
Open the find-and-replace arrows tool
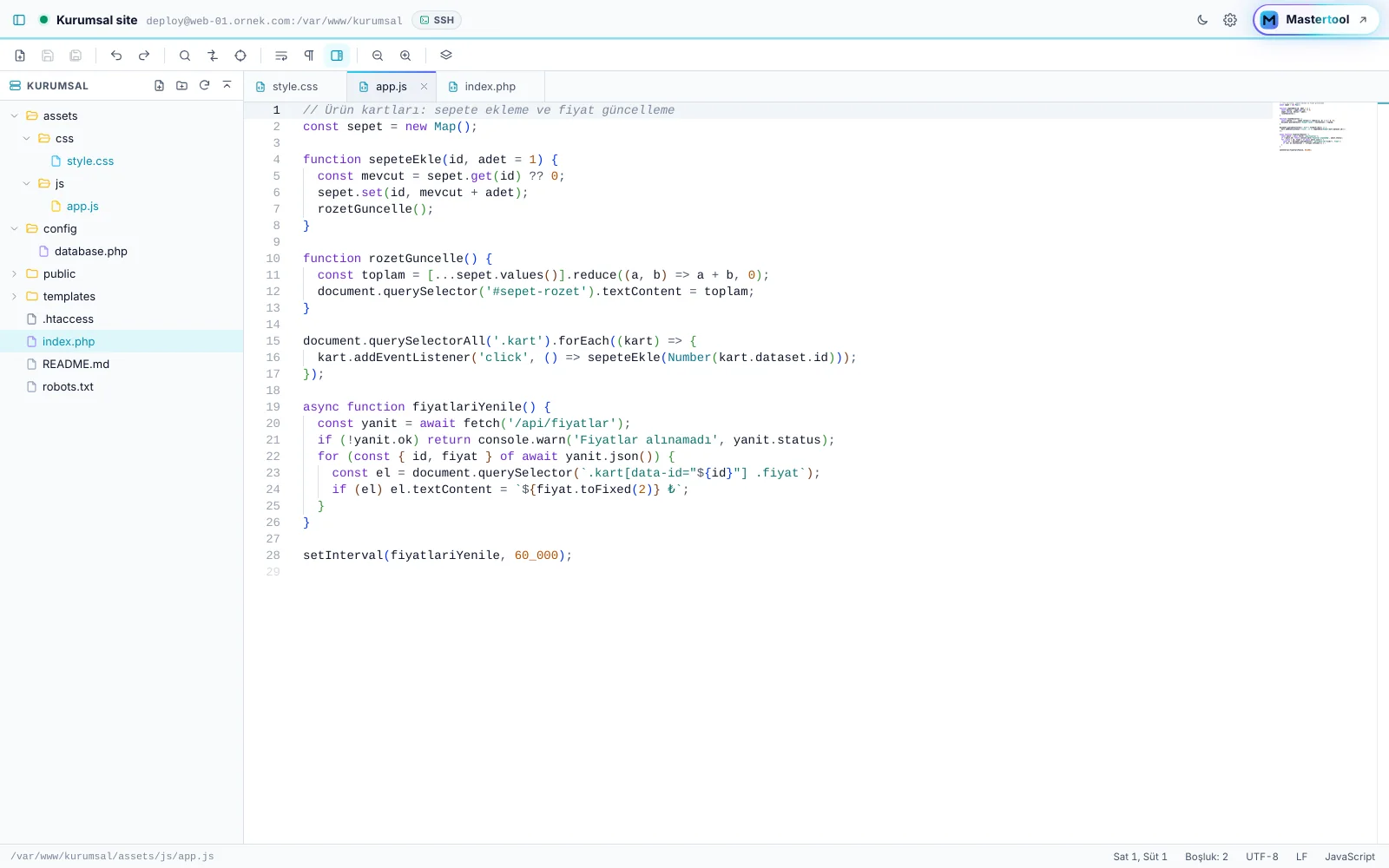[x=213, y=56]
